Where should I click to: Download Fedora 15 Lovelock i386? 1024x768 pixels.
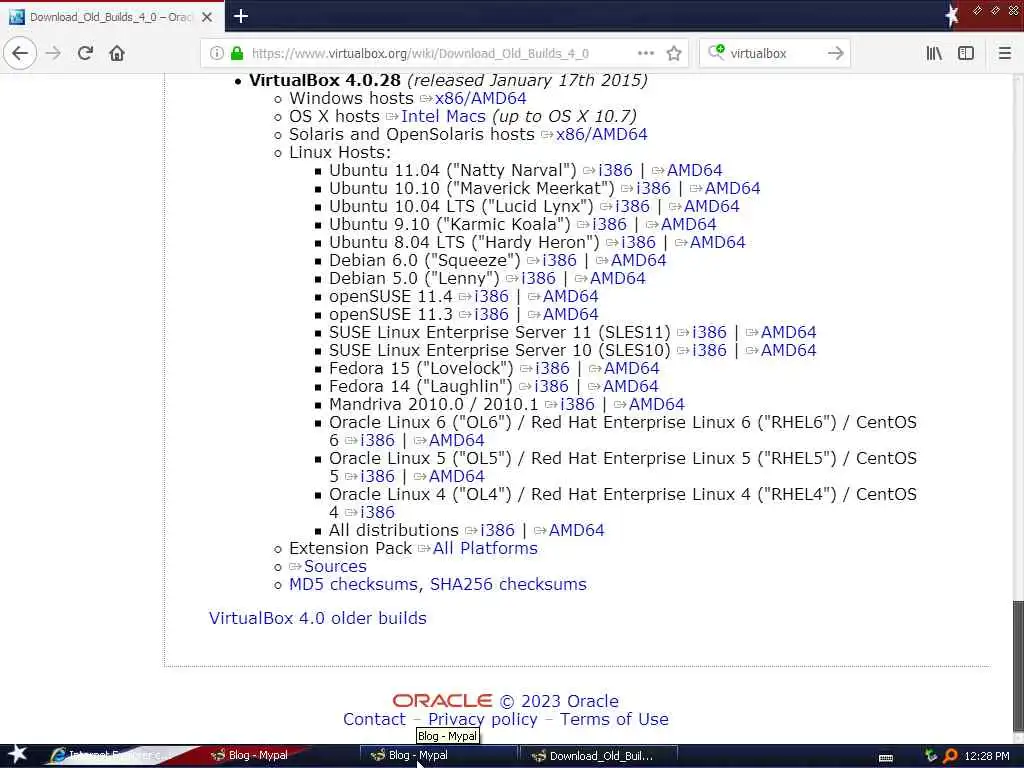click(552, 368)
